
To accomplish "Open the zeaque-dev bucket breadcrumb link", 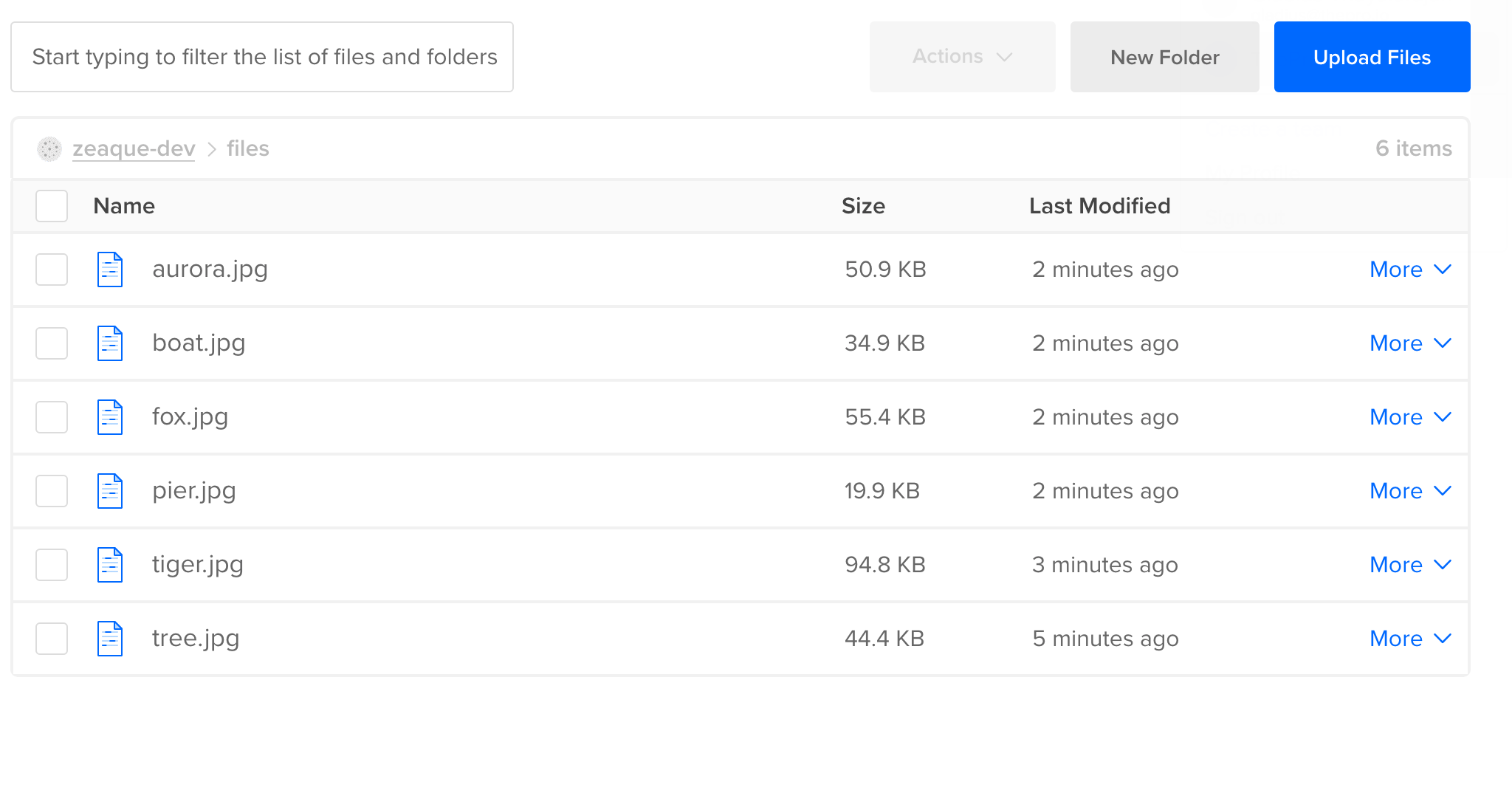I will [133, 148].
